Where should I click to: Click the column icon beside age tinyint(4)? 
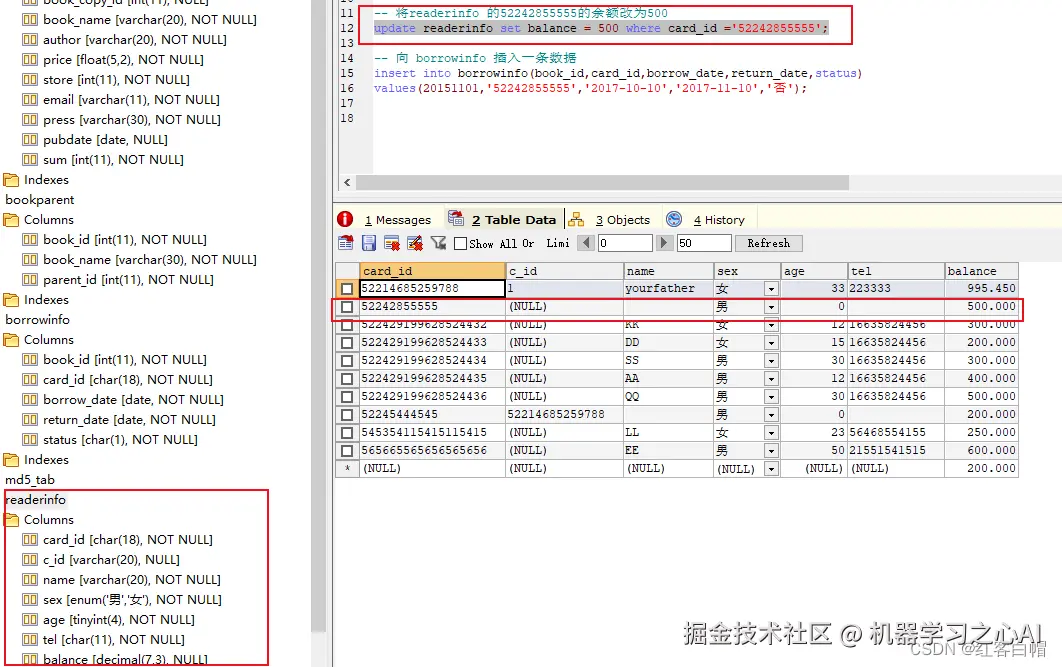click(30, 619)
